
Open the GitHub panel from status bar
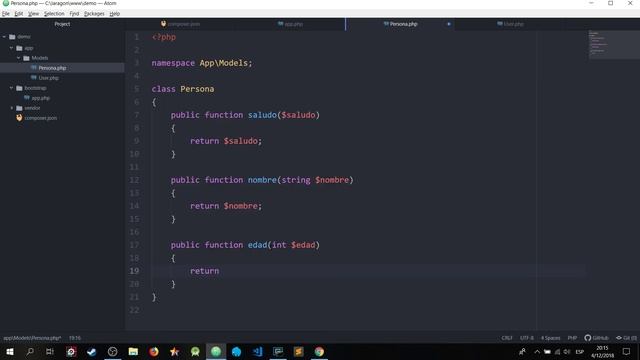(596, 338)
